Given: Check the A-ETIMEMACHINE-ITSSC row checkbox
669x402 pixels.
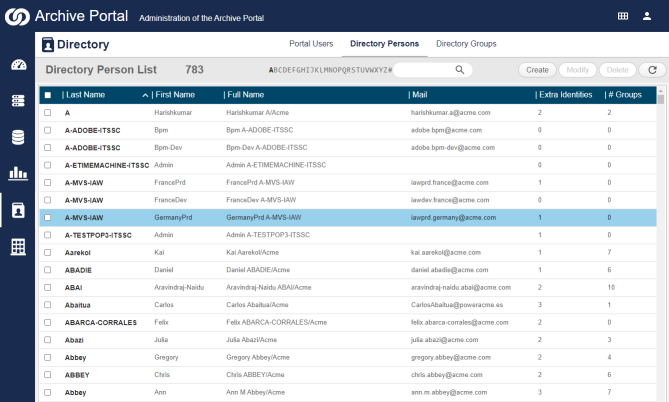Looking at the screenshot, I should point(48,165).
